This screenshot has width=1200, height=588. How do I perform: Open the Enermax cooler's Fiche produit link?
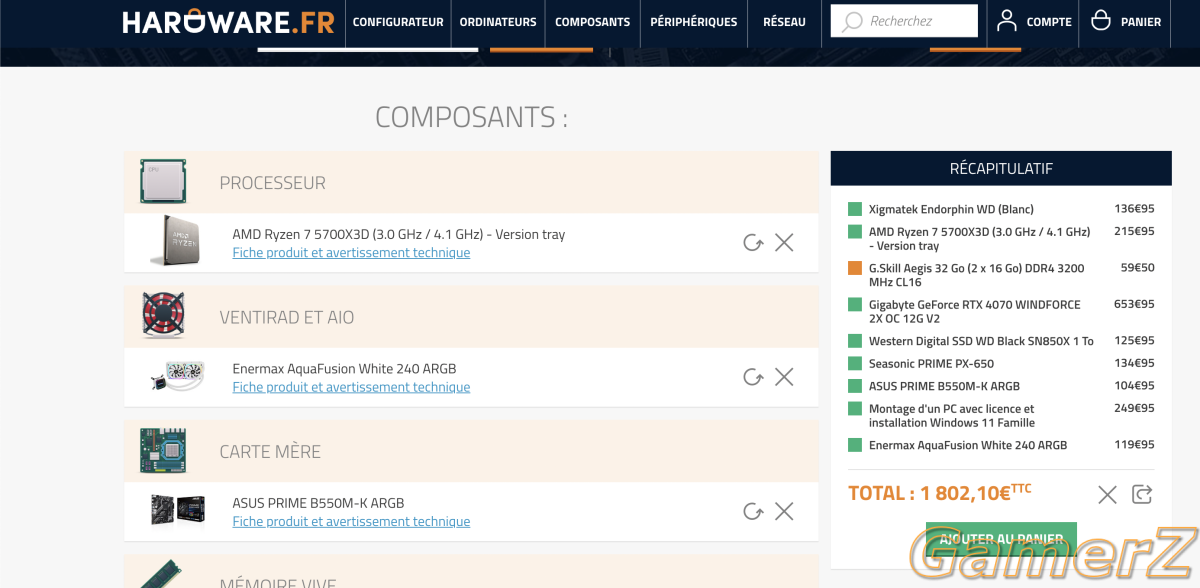tap(351, 387)
